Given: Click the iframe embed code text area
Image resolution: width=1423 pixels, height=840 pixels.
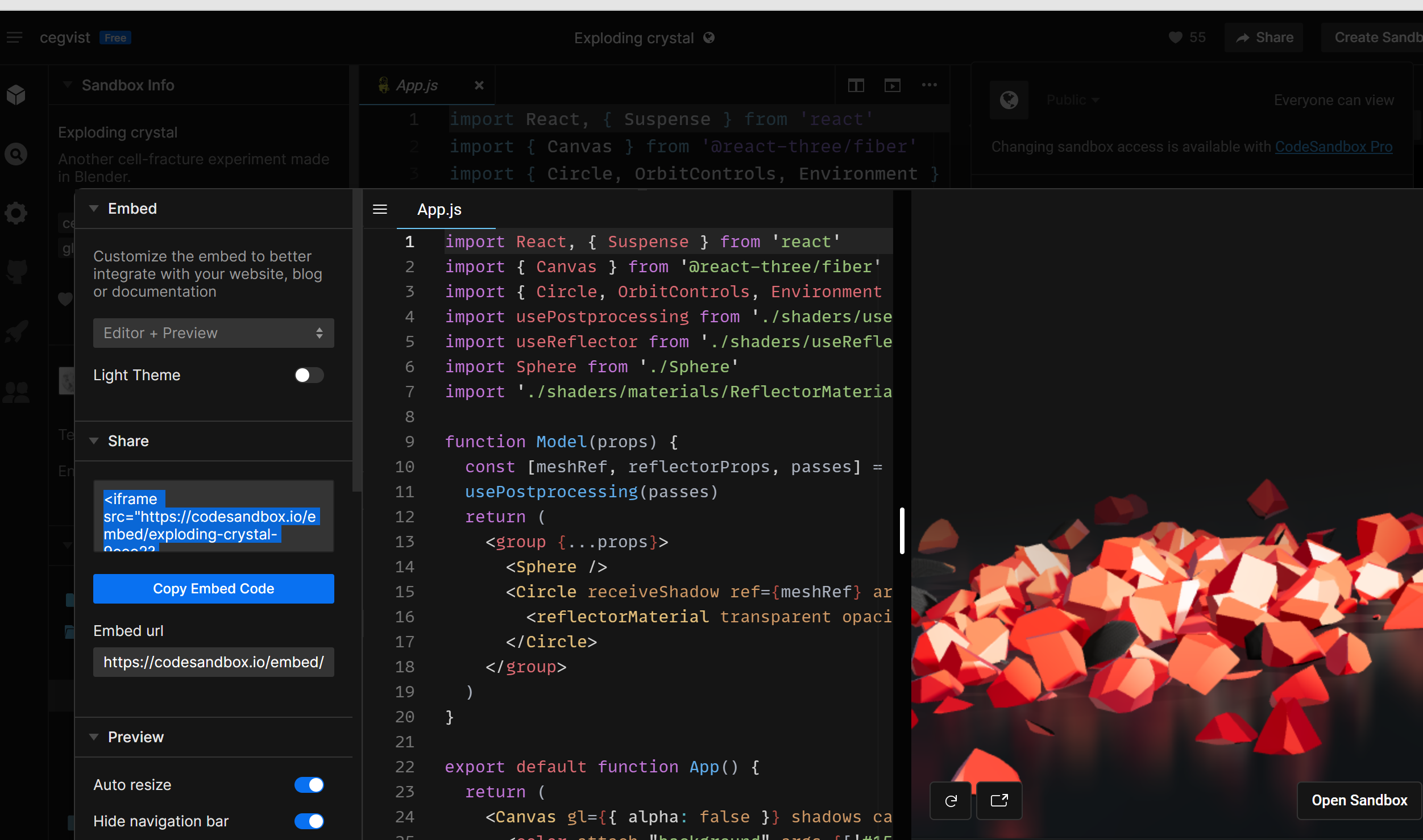Looking at the screenshot, I should point(214,516).
